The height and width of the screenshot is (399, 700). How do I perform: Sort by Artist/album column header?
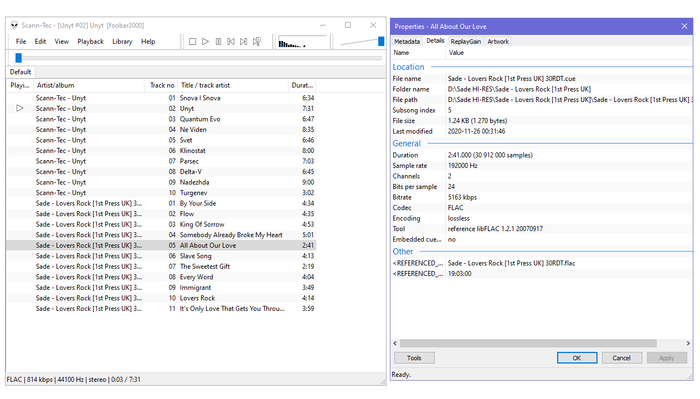coord(88,85)
